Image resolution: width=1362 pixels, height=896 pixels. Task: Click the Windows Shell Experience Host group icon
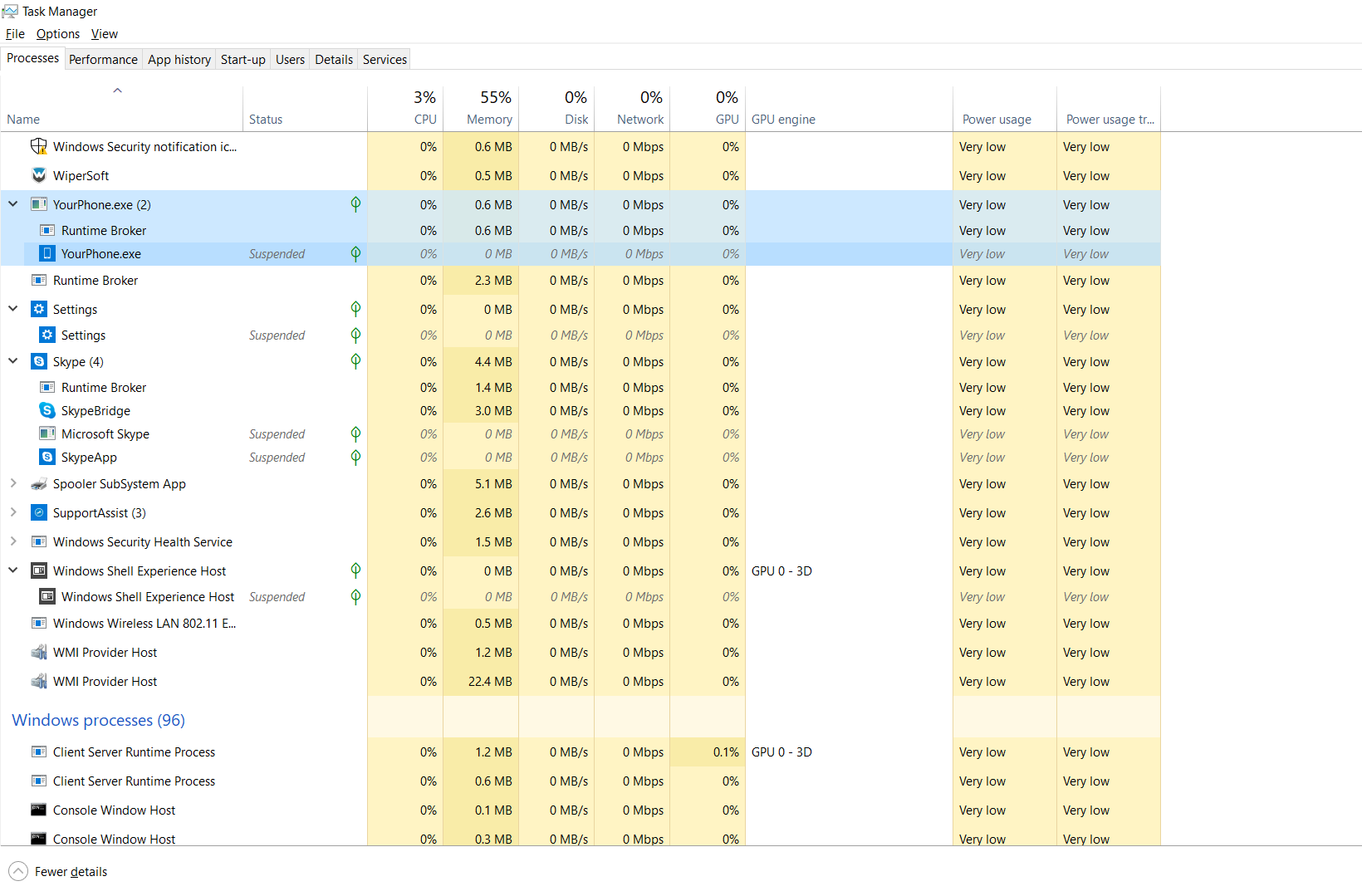[x=38, y=570]
